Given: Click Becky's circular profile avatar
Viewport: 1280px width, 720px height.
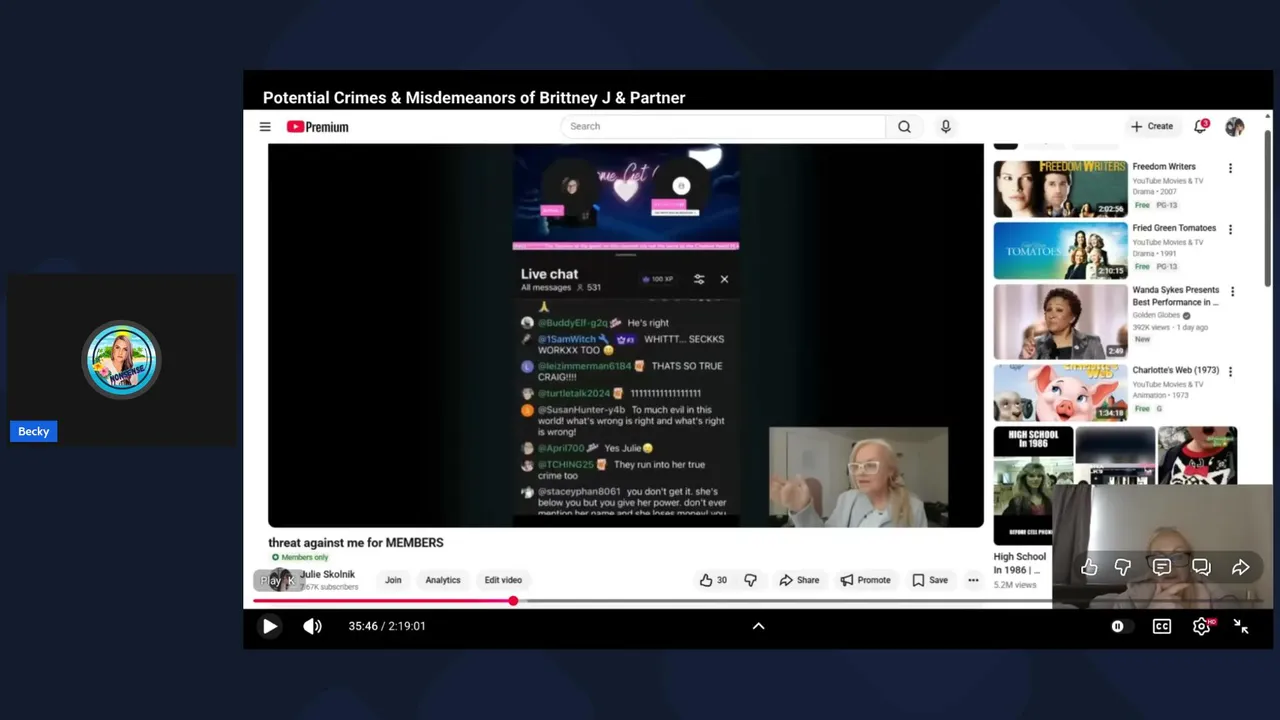Looking at the screenshot, I should 121,360.
